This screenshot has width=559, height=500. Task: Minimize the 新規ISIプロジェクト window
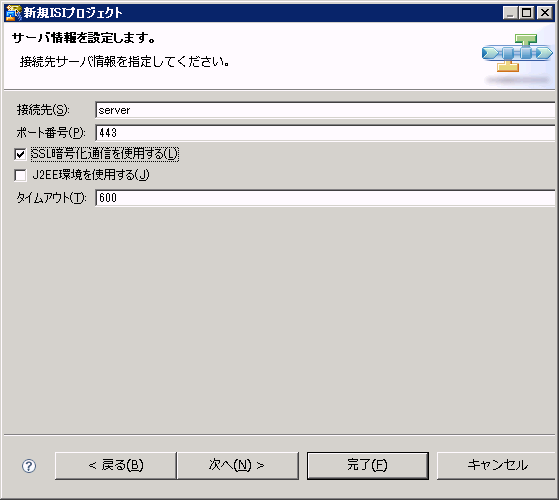click(510, 13)
